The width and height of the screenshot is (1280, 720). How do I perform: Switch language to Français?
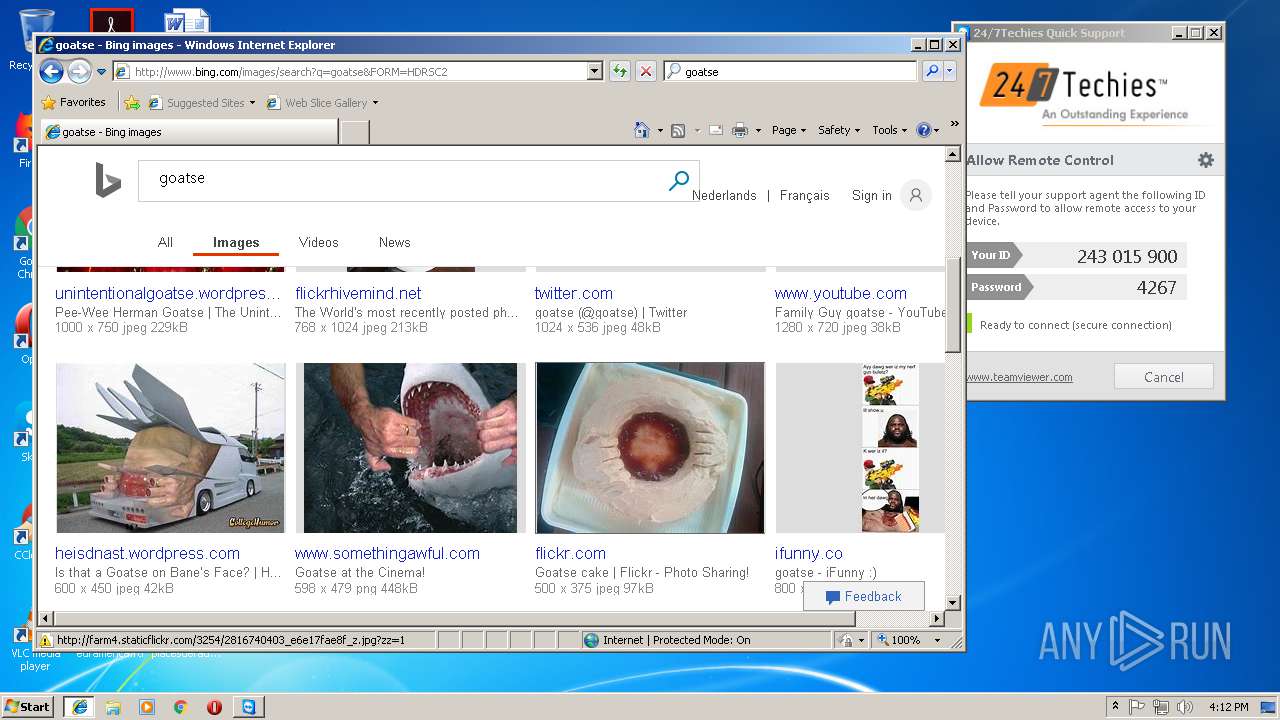[804, 196]
